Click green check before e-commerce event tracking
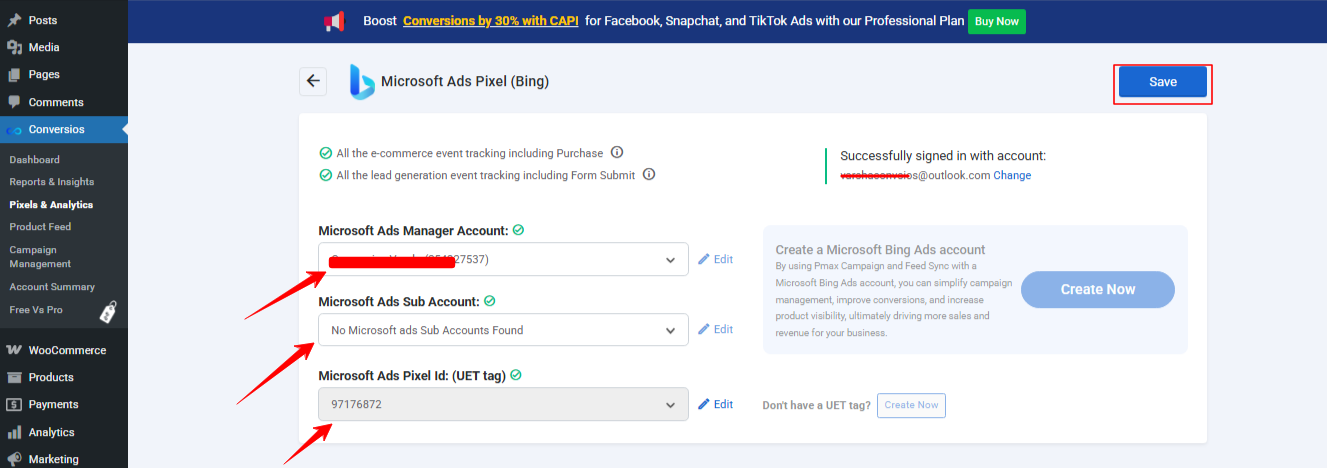This screenshot has width=1327, height=468. (325, 153)
